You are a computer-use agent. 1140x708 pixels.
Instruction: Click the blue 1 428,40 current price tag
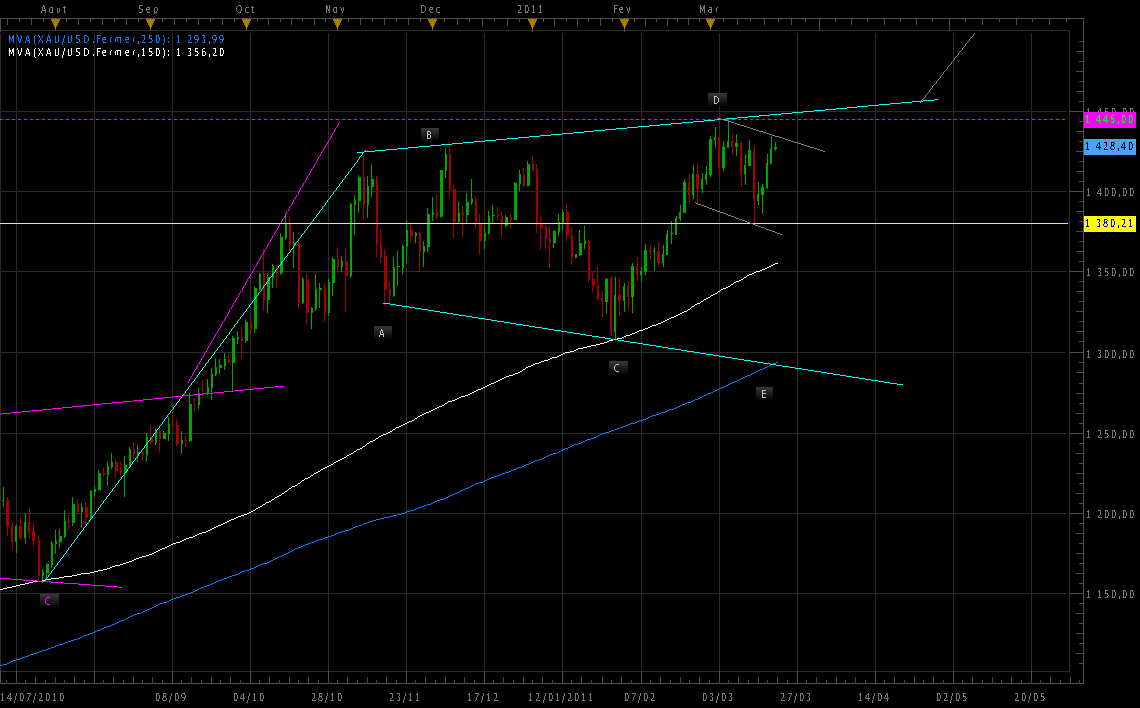1109,146
